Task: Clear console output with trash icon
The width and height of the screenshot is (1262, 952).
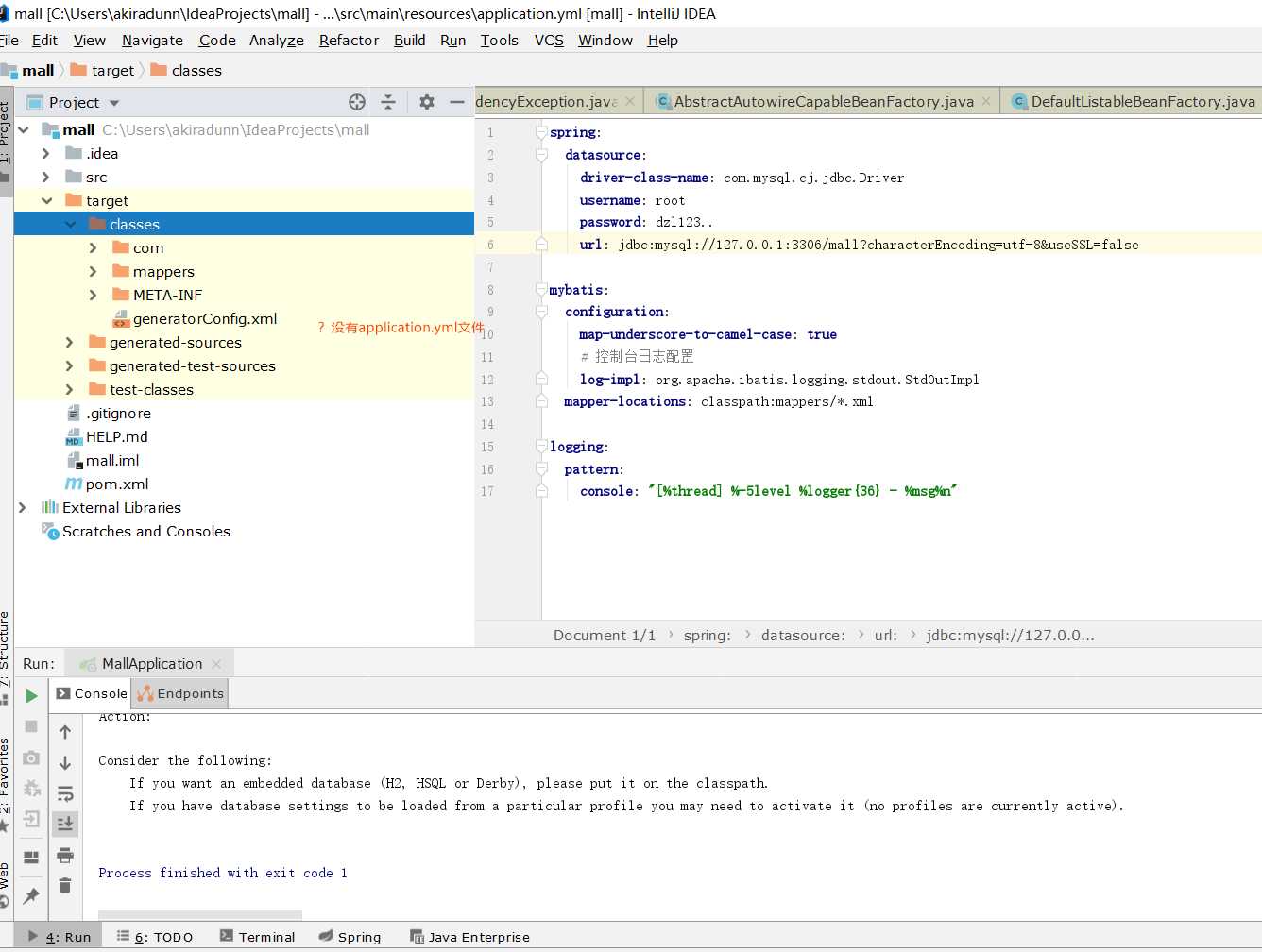Action: [x=65, y=885]
